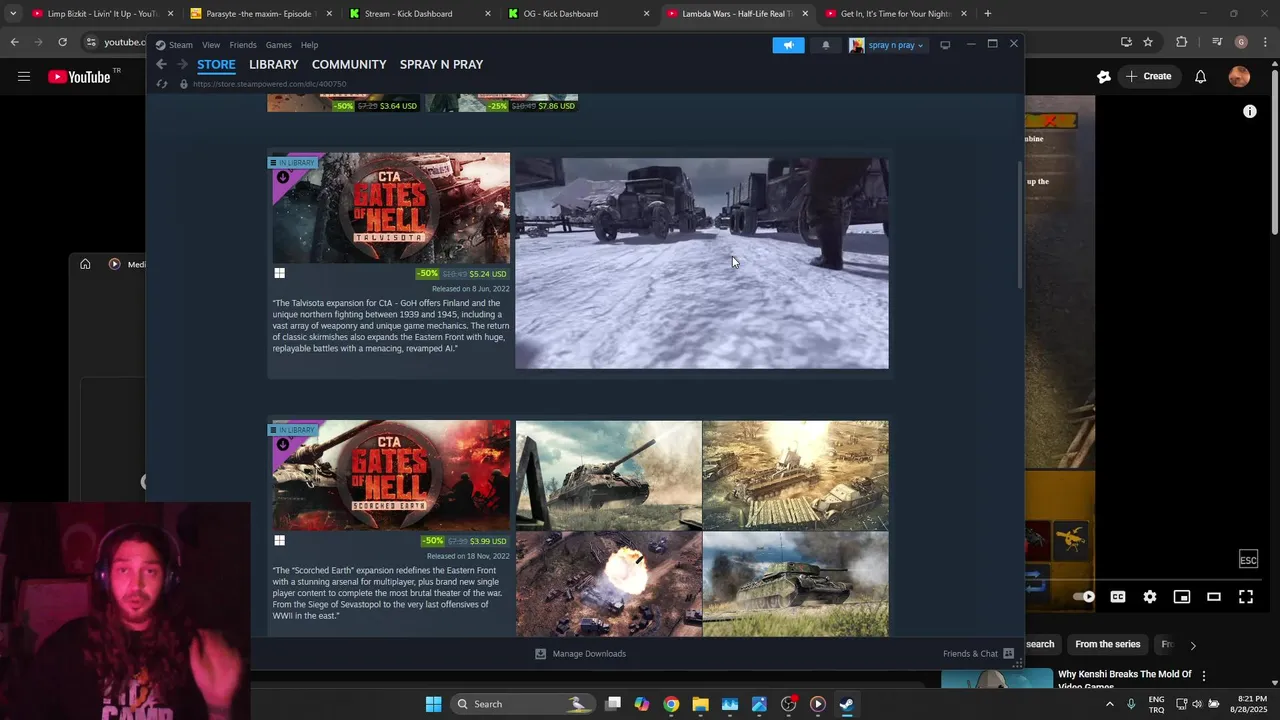The image size is (1280, 720).
Task: Click the Steam page vertical scrollbar
Action: (x=1020, y=225)
